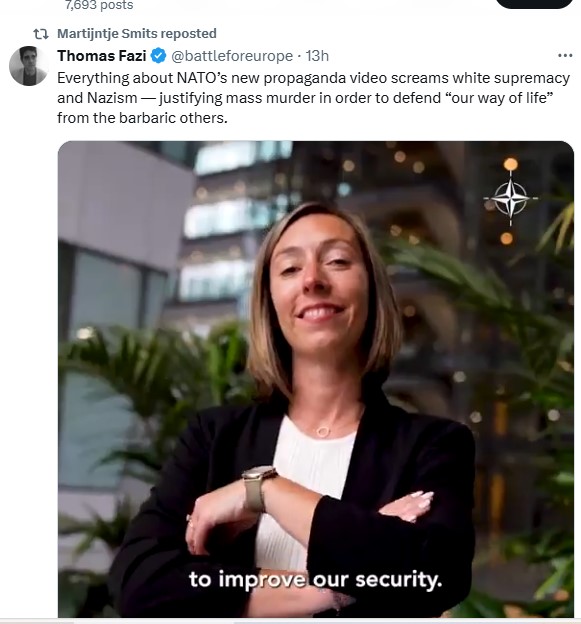Viewport: 581px width, 624px height.
Task: Click the black button at top right
Action: point(534,4)
